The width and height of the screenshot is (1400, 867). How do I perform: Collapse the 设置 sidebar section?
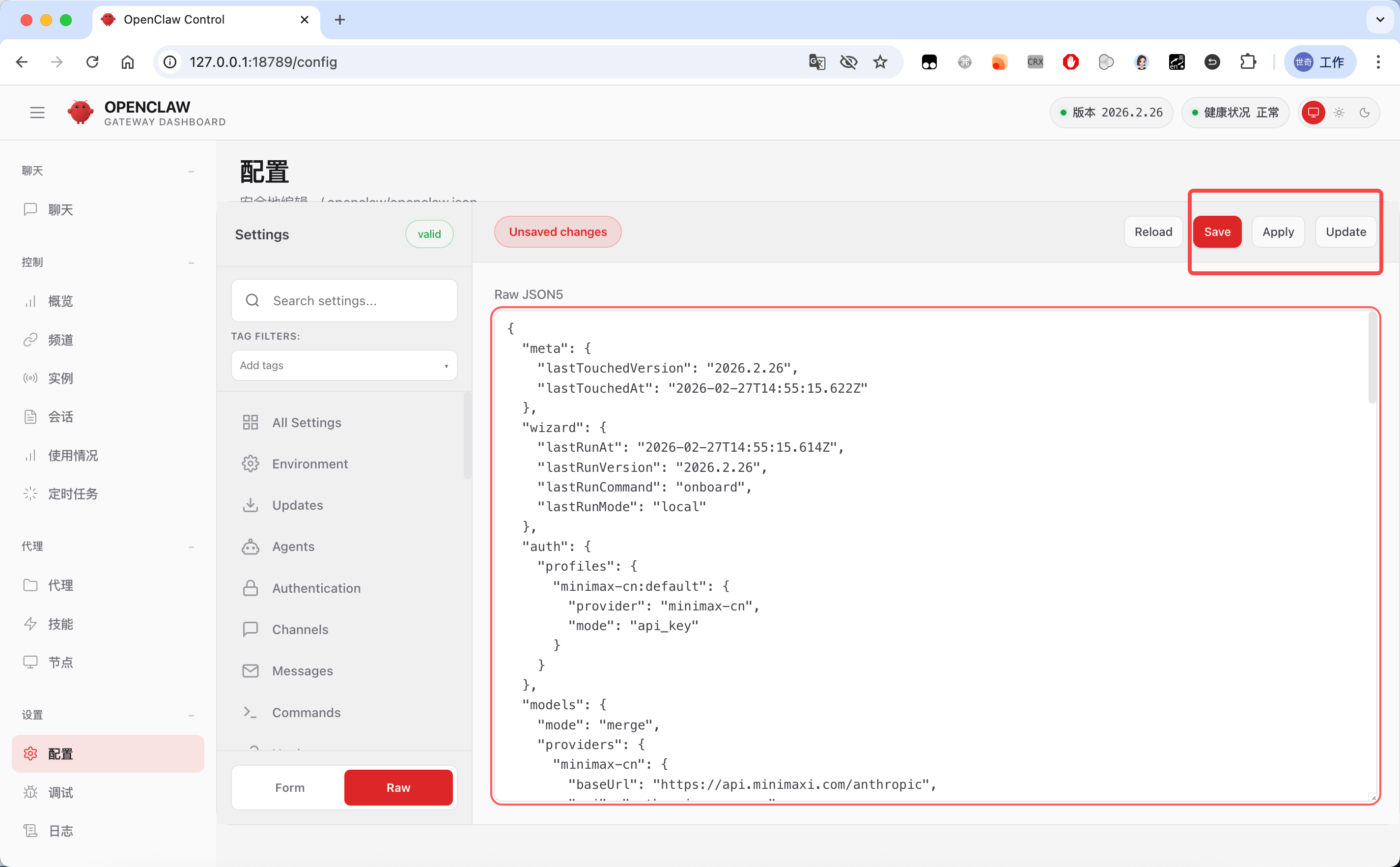coord(192,715)
